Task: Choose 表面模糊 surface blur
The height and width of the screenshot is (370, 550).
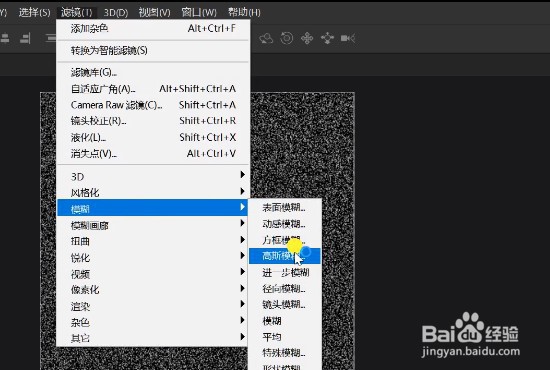Action: (285, 208)
